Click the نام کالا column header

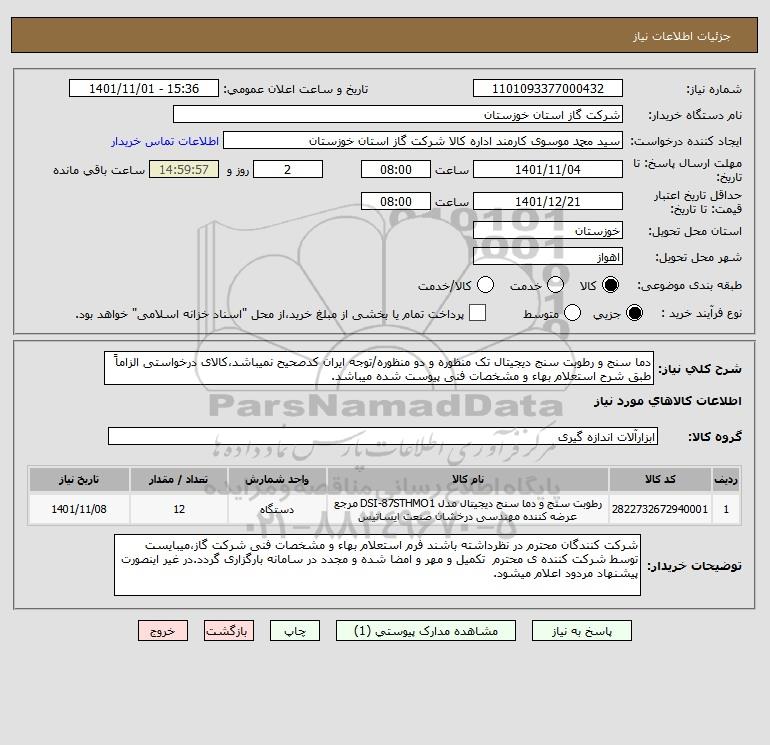(x=468, y=479)
